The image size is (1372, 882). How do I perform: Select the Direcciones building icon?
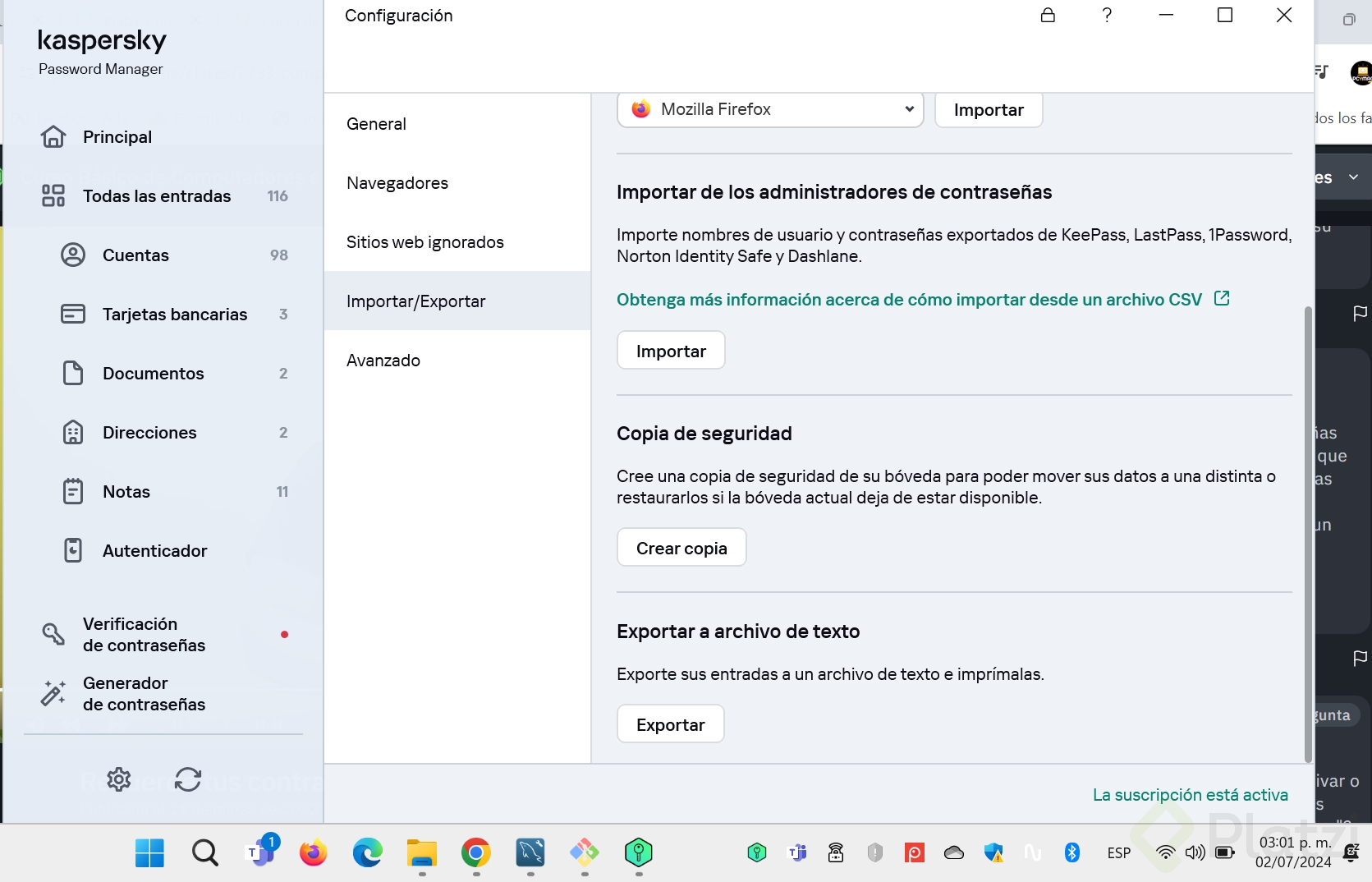coord(73,433)
